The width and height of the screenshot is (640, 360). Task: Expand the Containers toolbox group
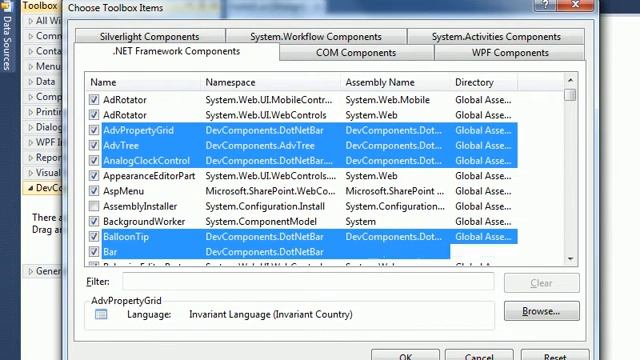(31, 51)
